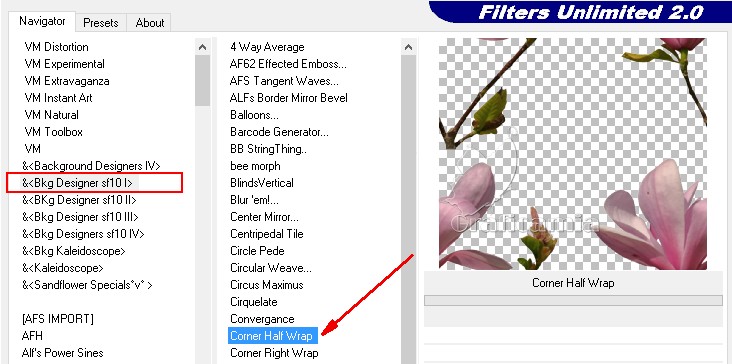The image size is (732, 364).
Task: Click the progress bar under Corner Half Wrap
Action: (x=573, y=300)
